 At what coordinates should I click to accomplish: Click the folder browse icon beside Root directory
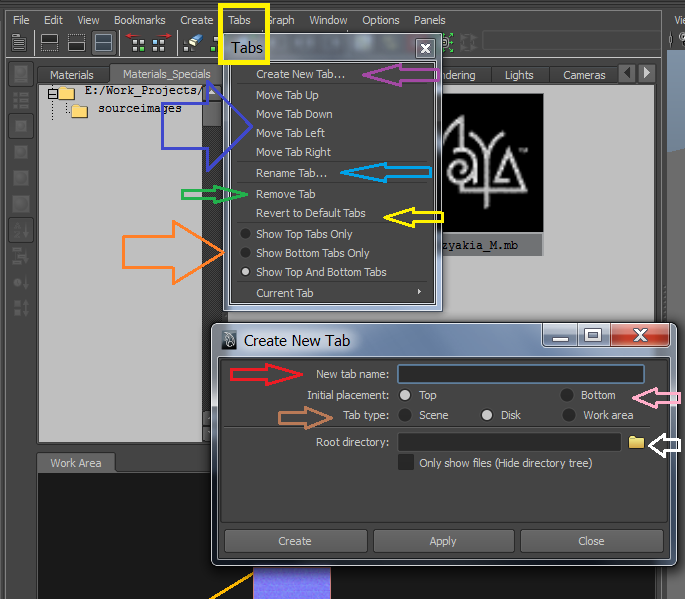pyautogui.click(x=636, y=443)
